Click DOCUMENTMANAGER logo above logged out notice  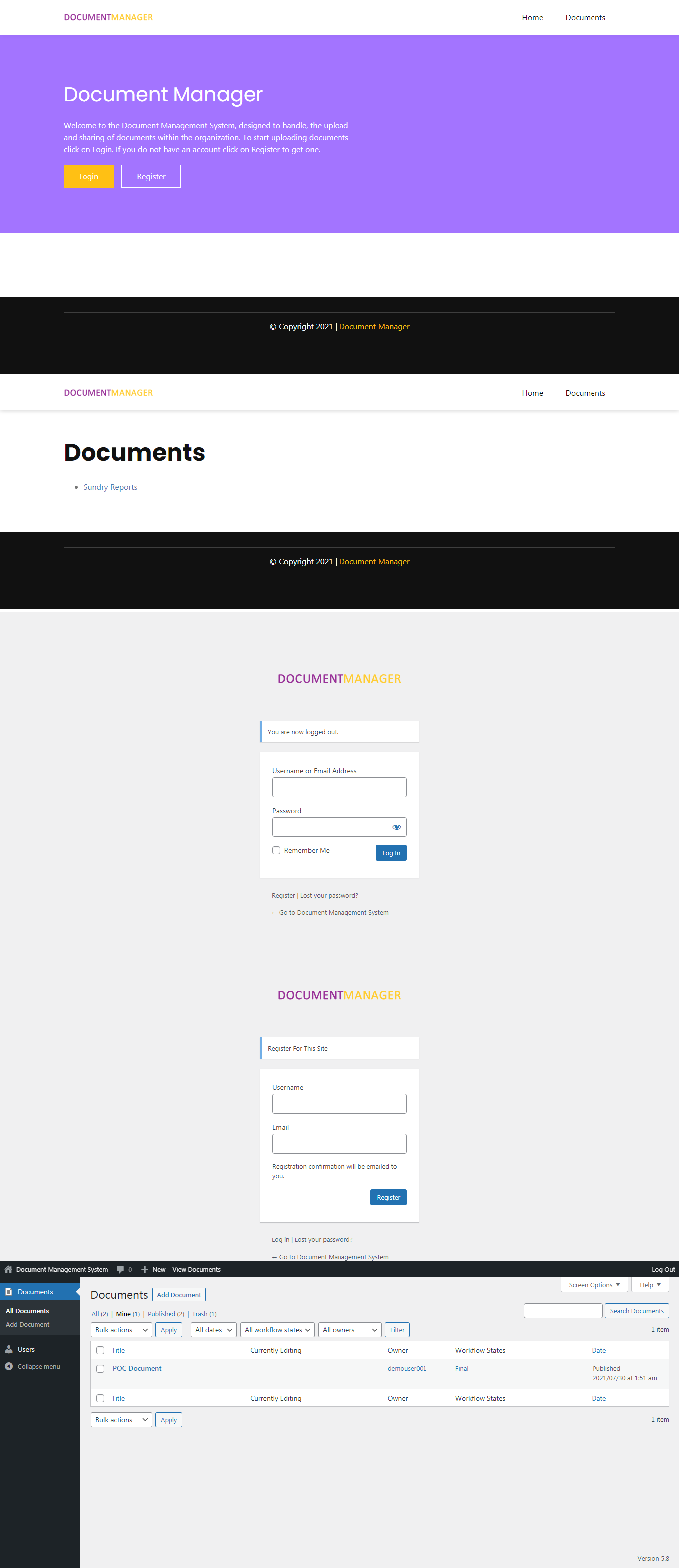(x=339, y=679)
